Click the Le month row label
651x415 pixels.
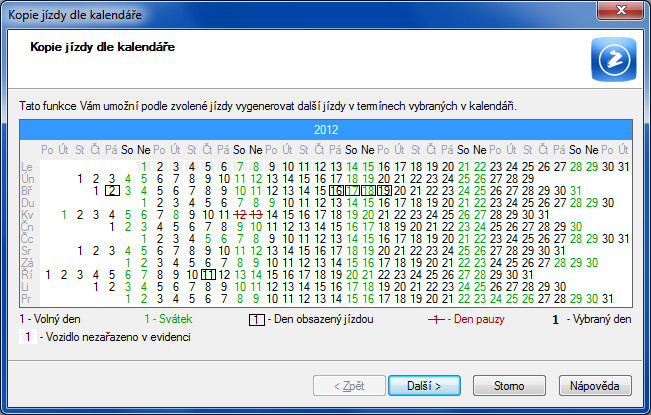(27, 167)
